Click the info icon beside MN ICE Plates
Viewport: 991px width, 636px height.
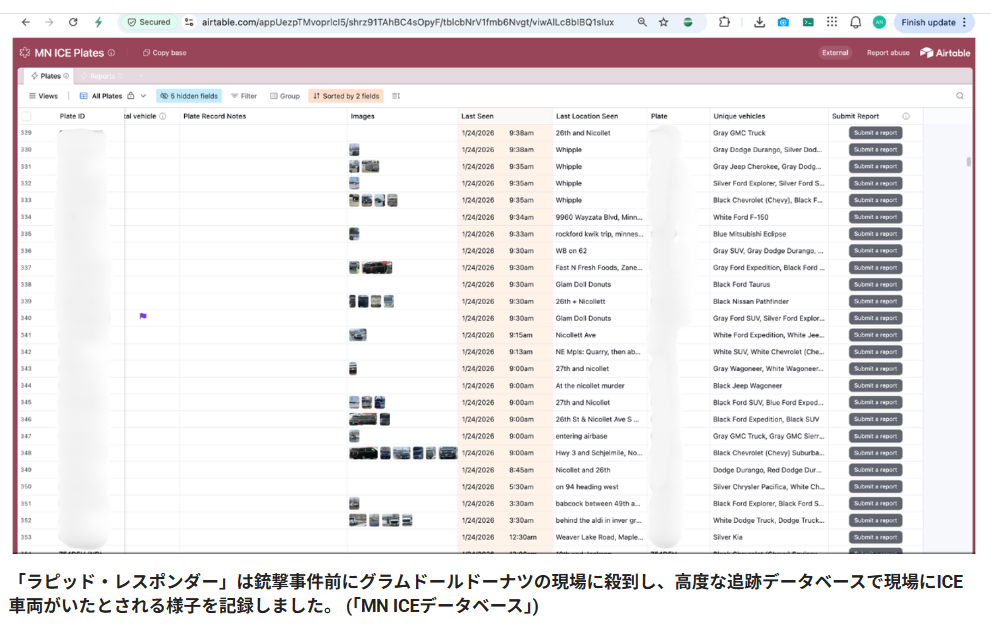coord(111,53)
